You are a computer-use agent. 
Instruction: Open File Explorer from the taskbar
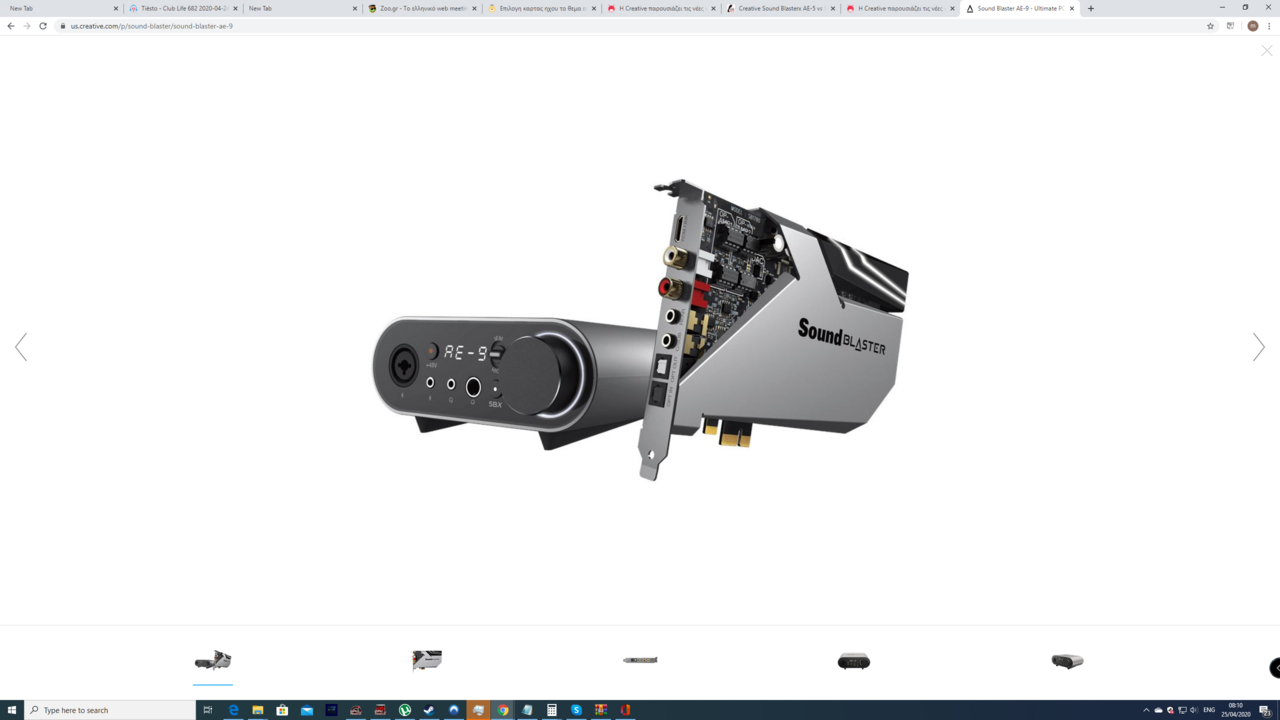point(258,710)
